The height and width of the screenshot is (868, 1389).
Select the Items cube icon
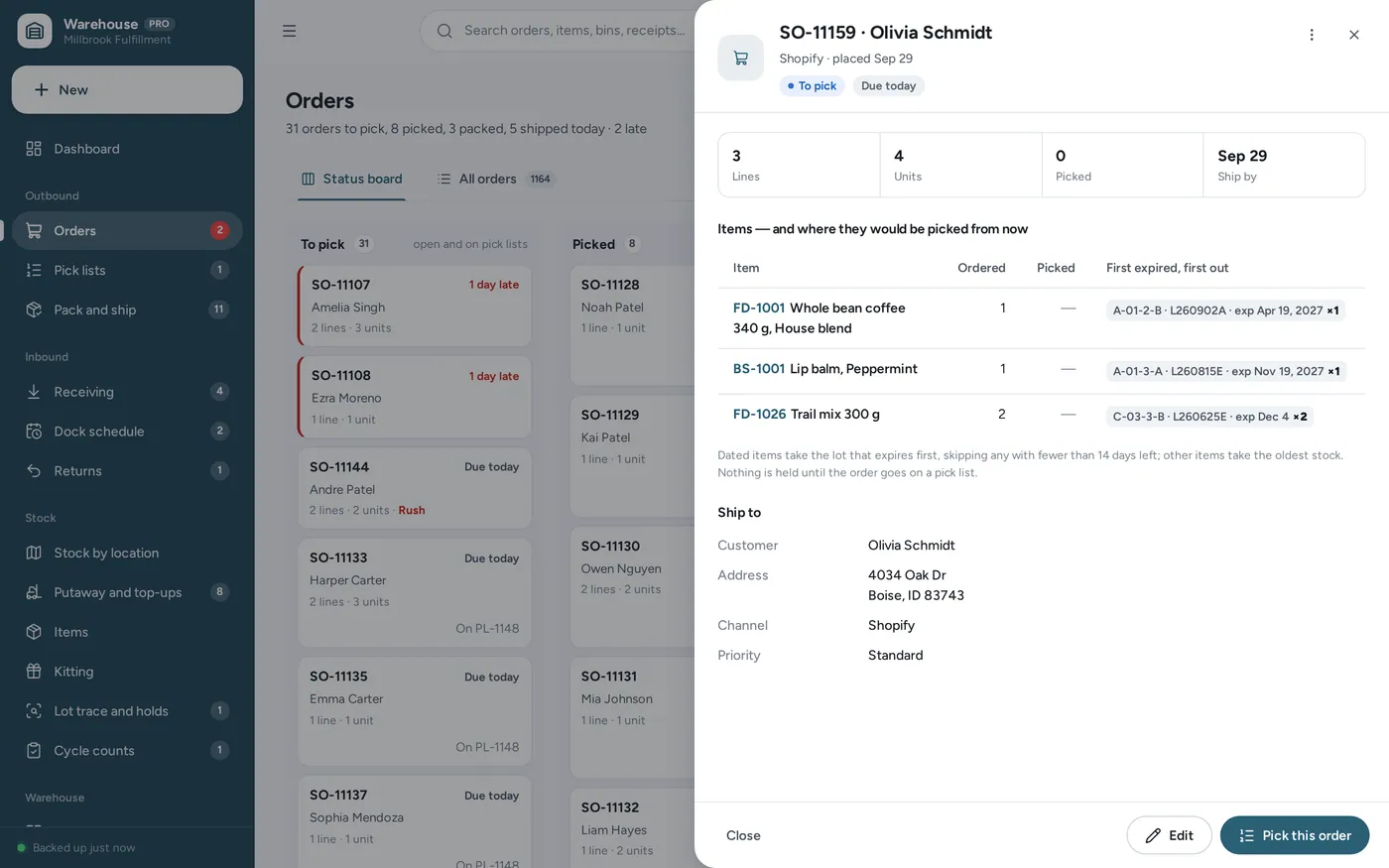[34, 632]
